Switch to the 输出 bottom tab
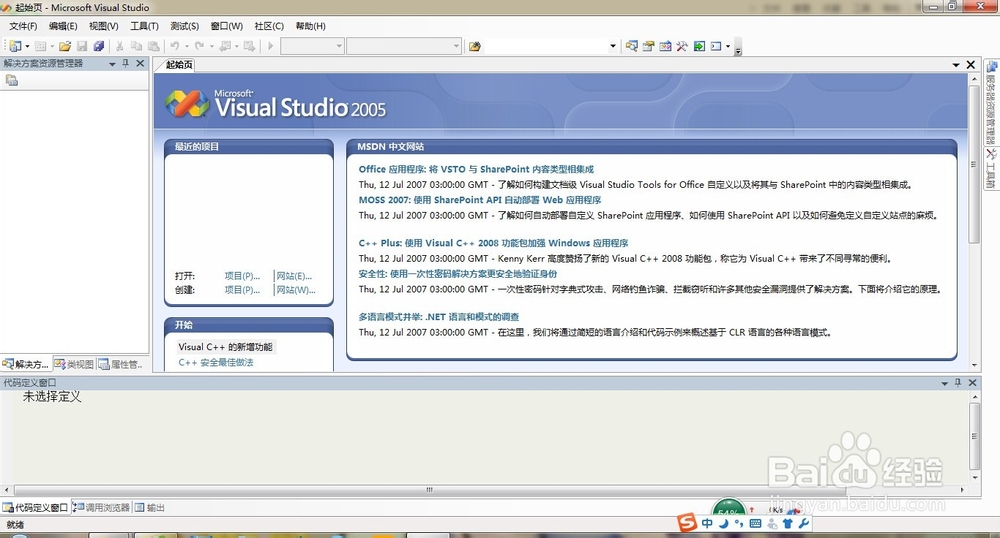Viewport: 1000px width, 538px height. click(x=150, y=507)
